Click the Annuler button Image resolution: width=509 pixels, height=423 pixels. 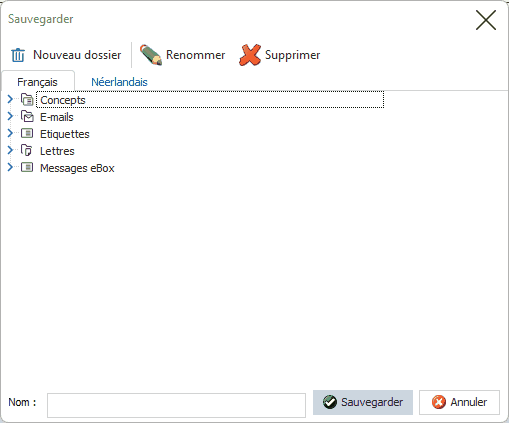[459, 402]
